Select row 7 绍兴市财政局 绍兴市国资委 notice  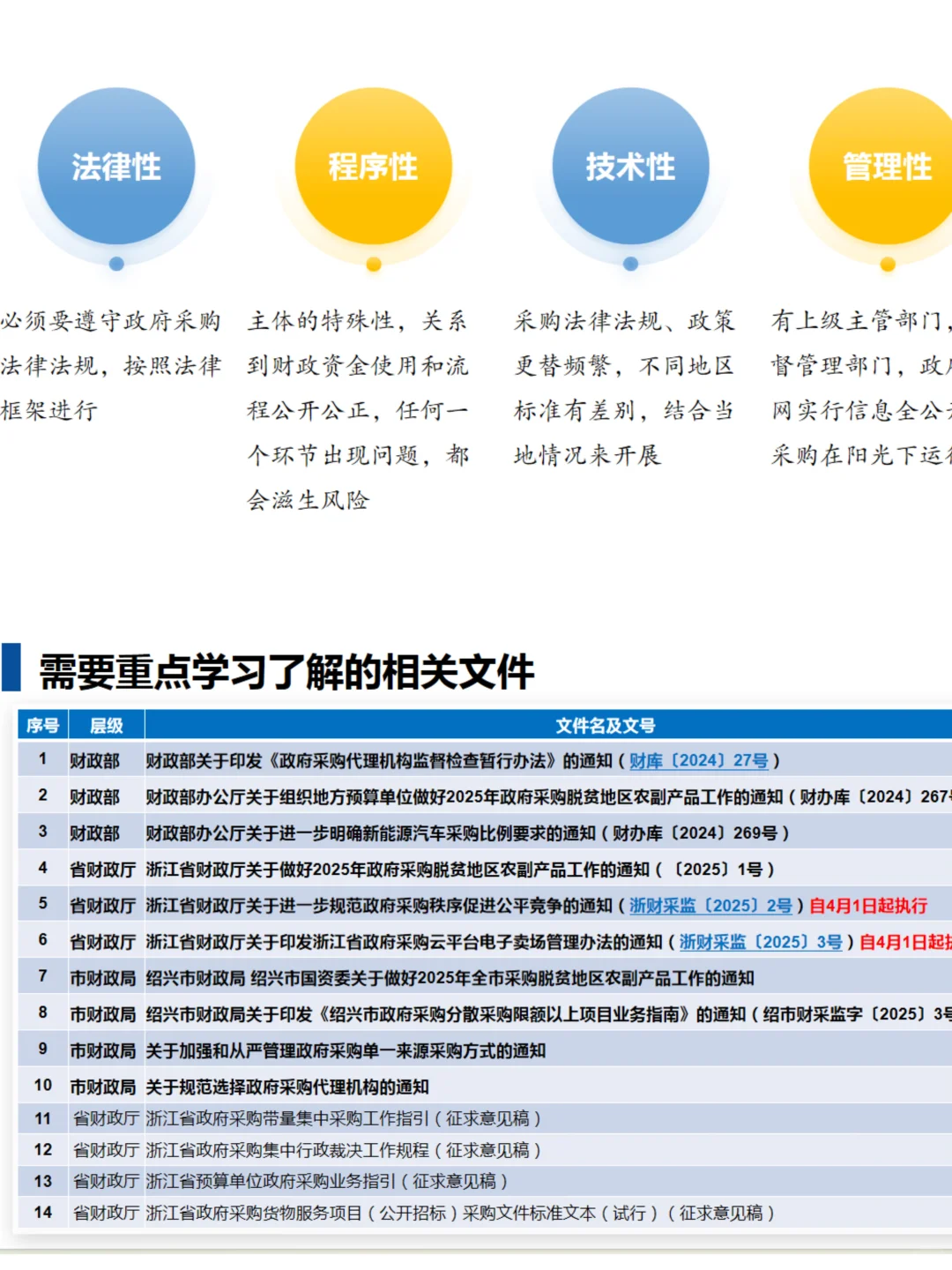485,978
